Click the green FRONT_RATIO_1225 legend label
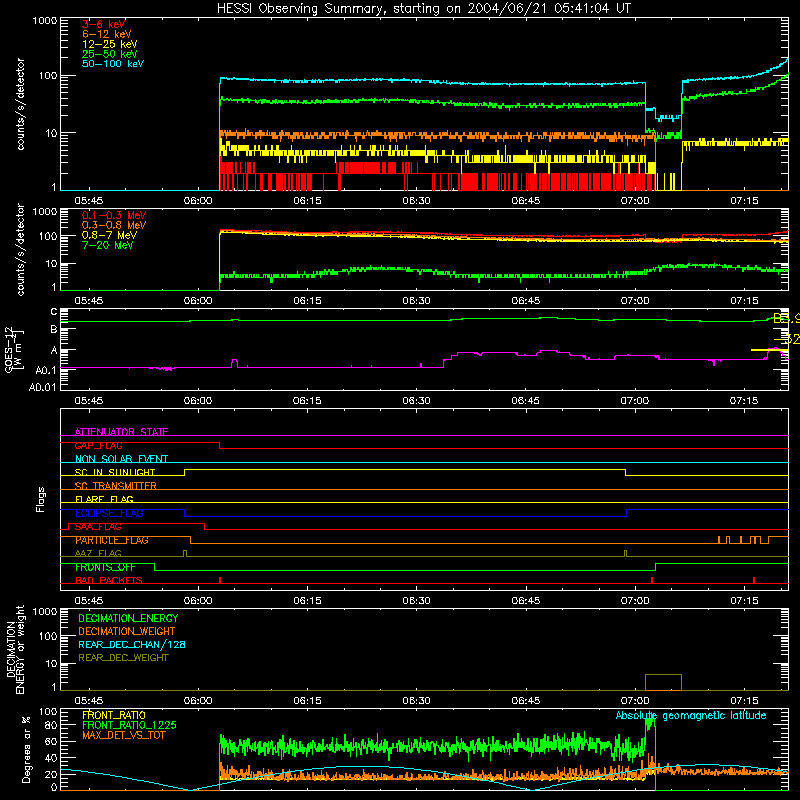Viewport: 800px width, 800px height. point(129,725)
